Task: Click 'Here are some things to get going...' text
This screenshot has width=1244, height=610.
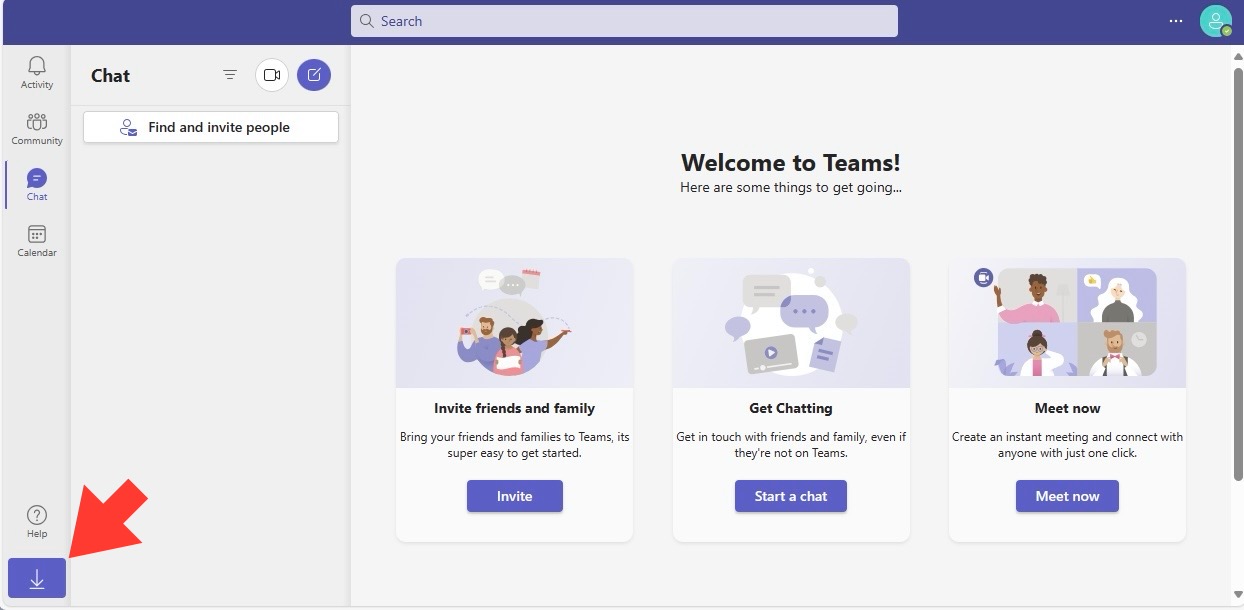Action: click(791, 187)
